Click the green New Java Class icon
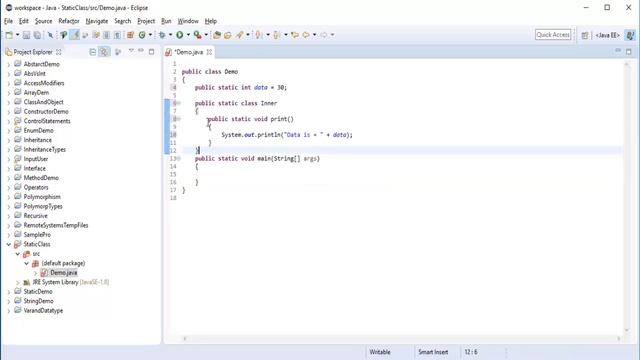The image size is (640, 360). (142, 35)
